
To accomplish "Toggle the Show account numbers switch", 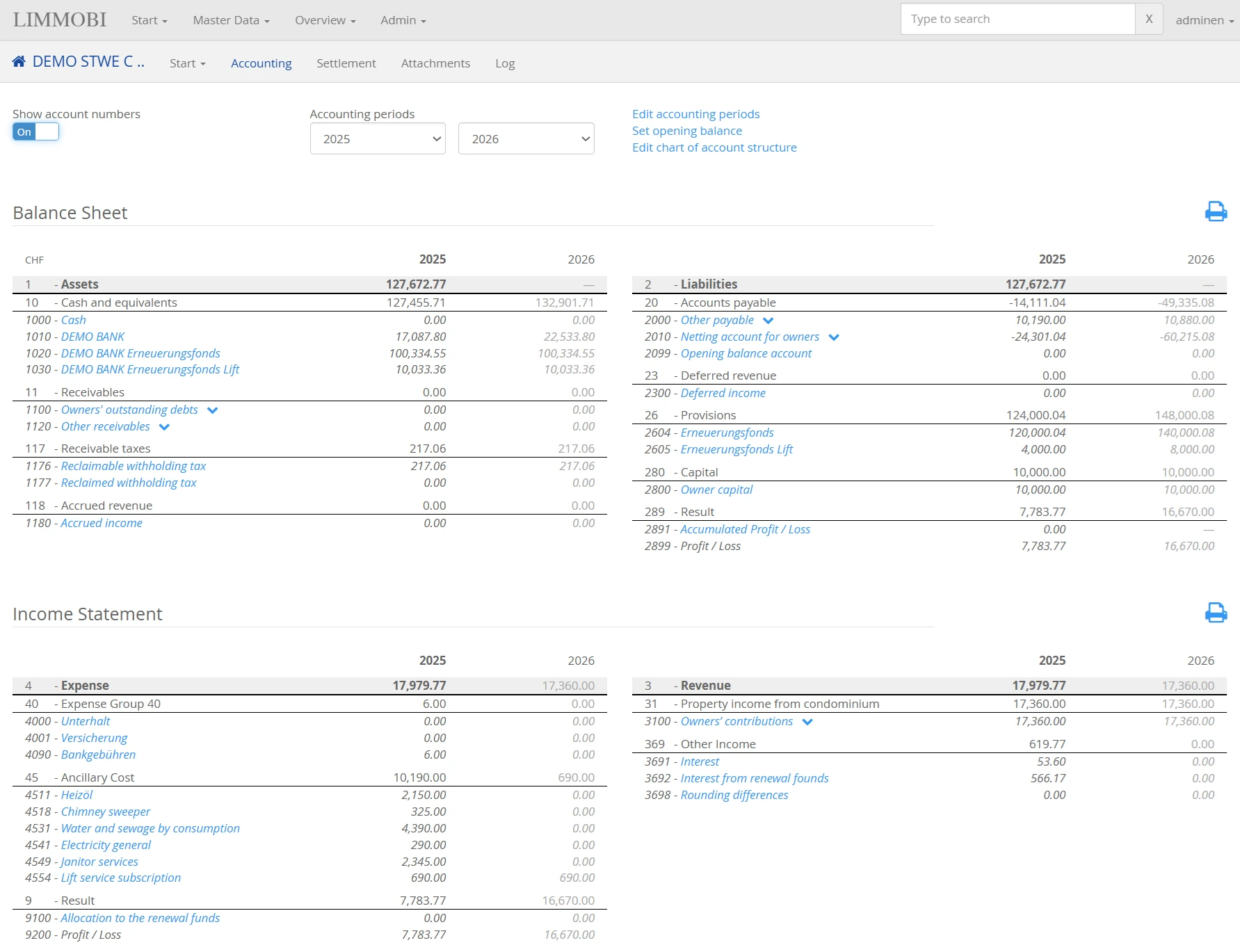I will [x=35, y=131].
